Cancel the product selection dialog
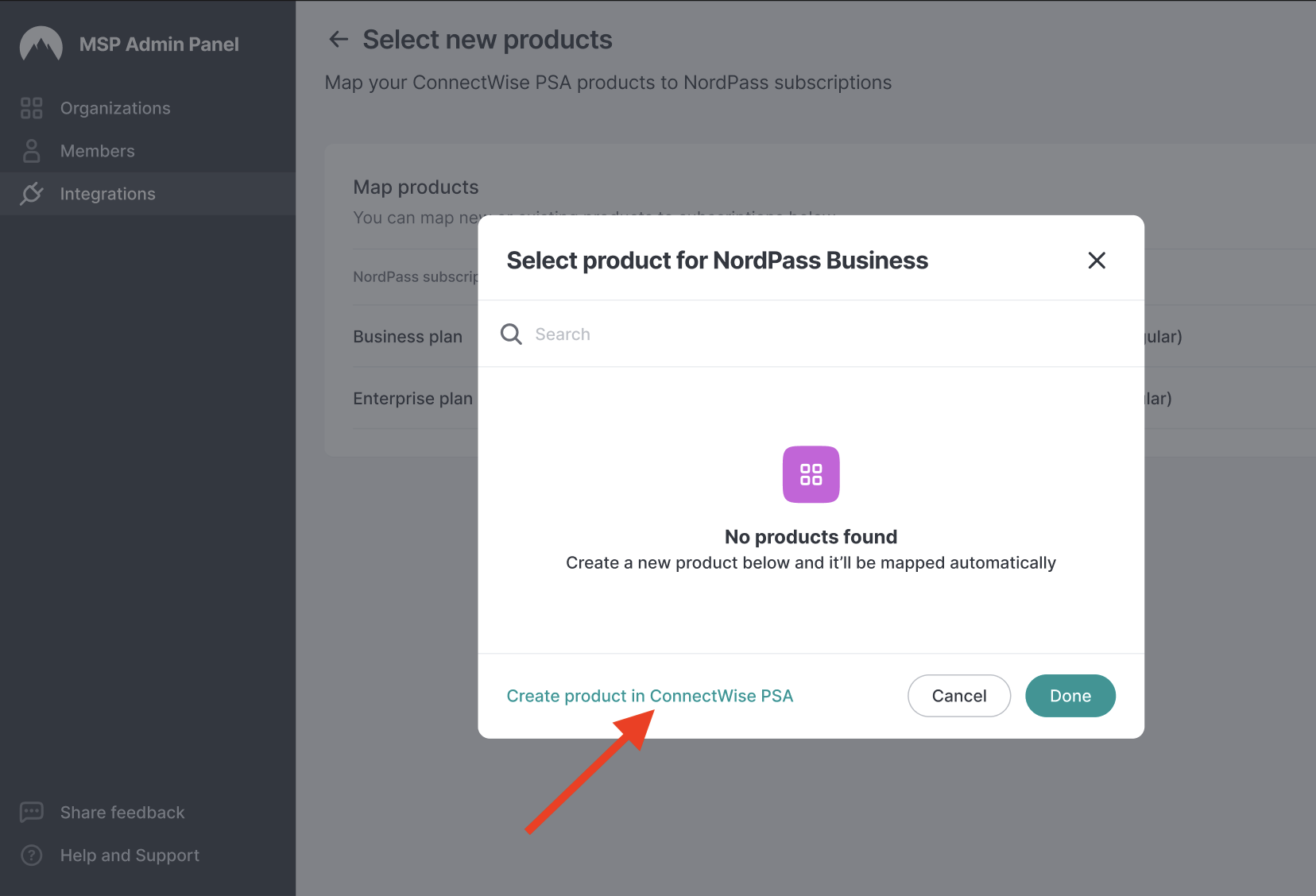The image size is (1316, 896). [959, 696]
